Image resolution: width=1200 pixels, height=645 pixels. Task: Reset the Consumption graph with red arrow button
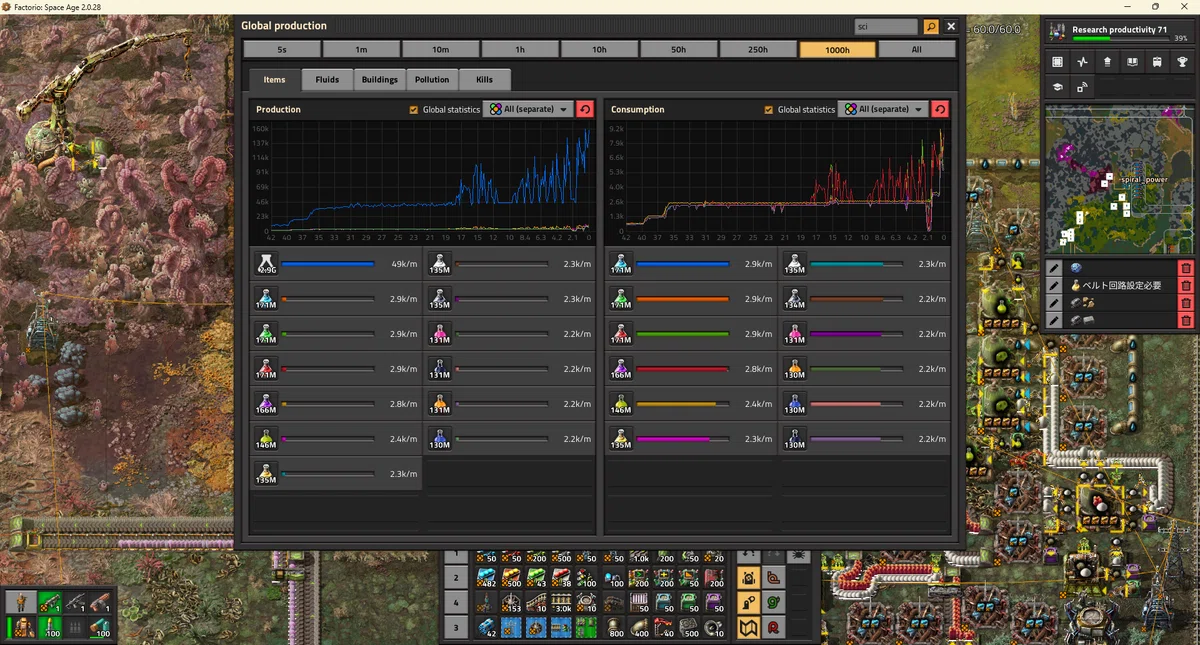(x=940, y=109)
